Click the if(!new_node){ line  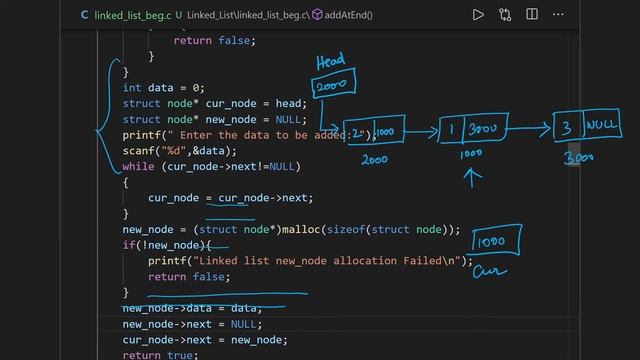167,245
